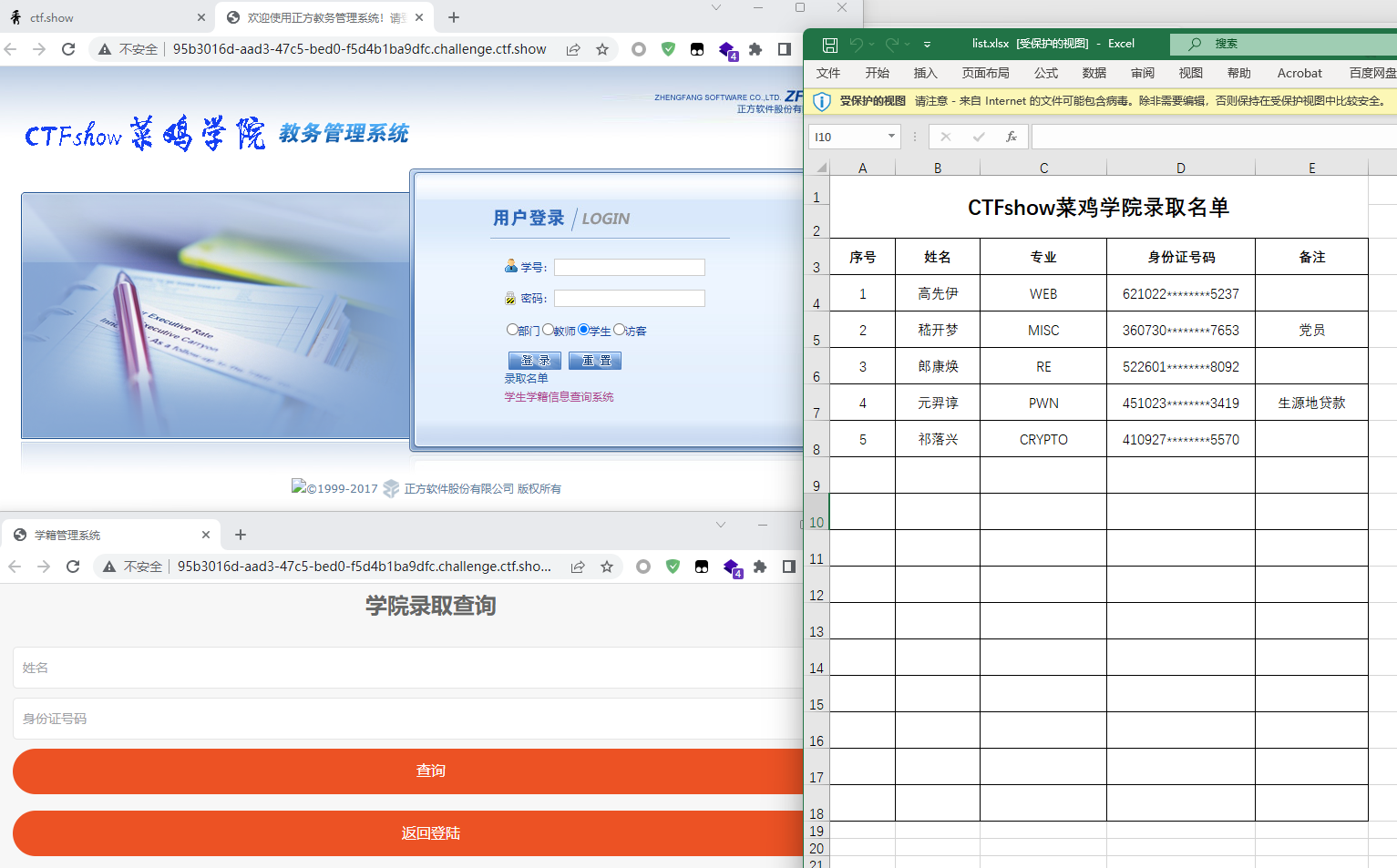This screenshot has width=1397, height=868.
Task: Select 访客 radio option
Action: point(619,330)
